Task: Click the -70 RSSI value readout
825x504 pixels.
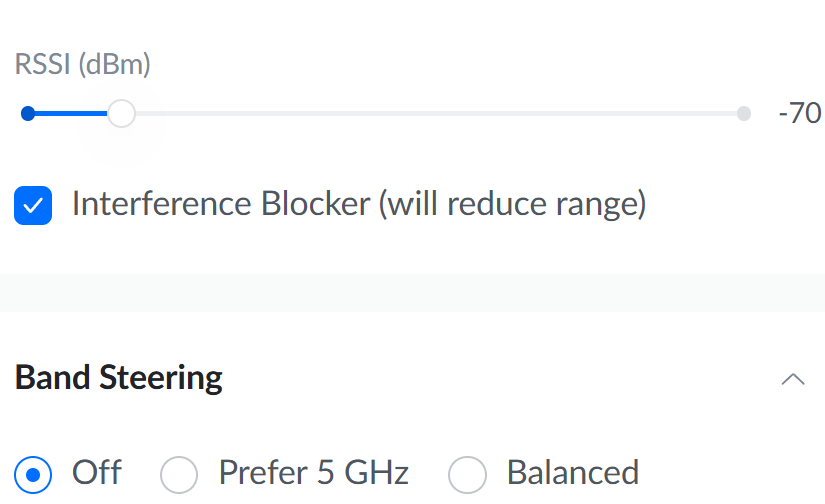Action: coord(799,114)
